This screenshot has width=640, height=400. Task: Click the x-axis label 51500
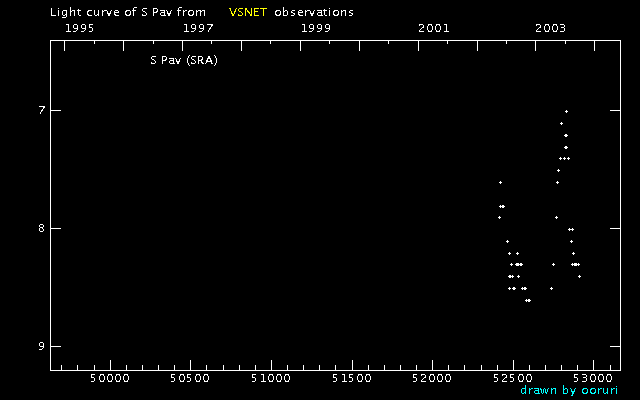[x=351, y=378]
